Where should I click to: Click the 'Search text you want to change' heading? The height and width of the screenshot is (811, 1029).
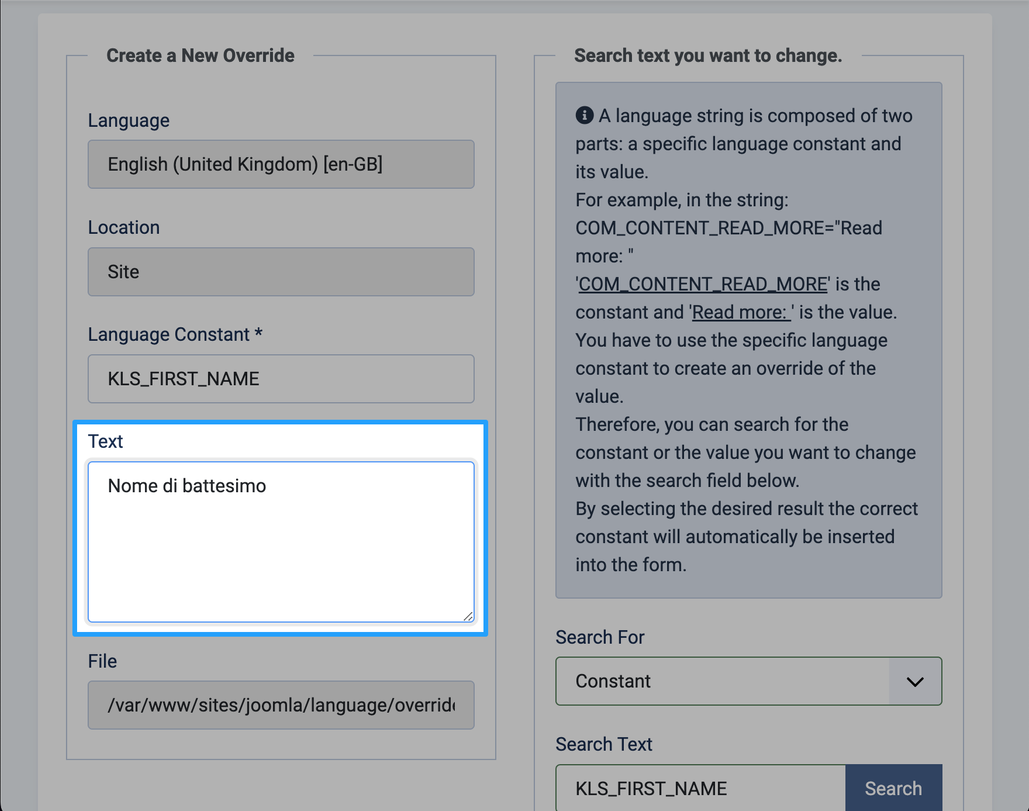coord(708,56)
